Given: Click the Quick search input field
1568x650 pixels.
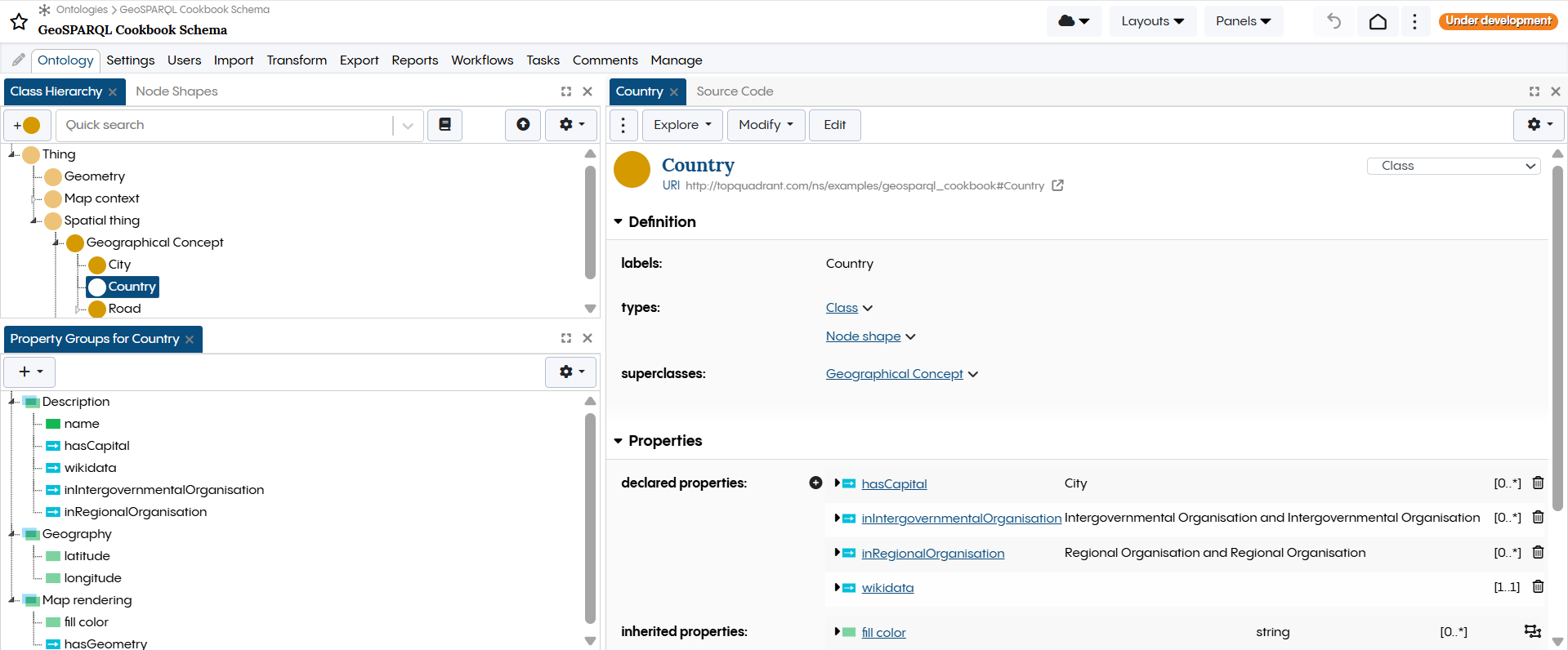Looking at the screenshot, I should pos(225,125).
